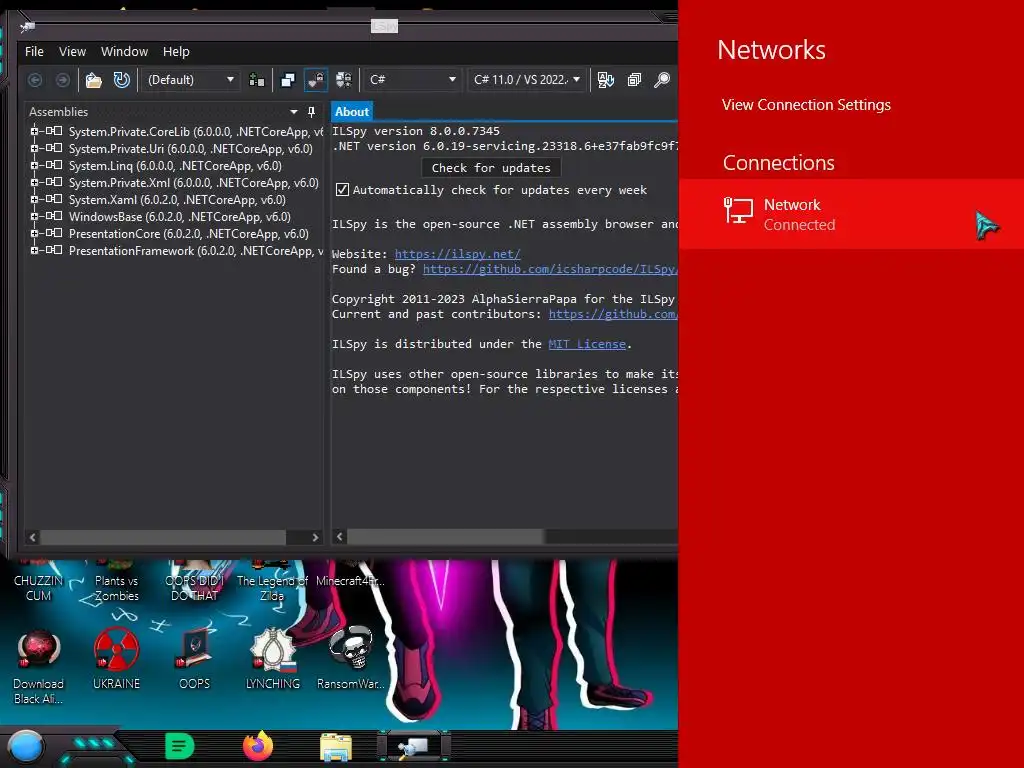The height and width of the screenshot is (768, 1024).
Task: Open The Legend of Zilda desktop shortcut
Action: click(x=272, y=580)
